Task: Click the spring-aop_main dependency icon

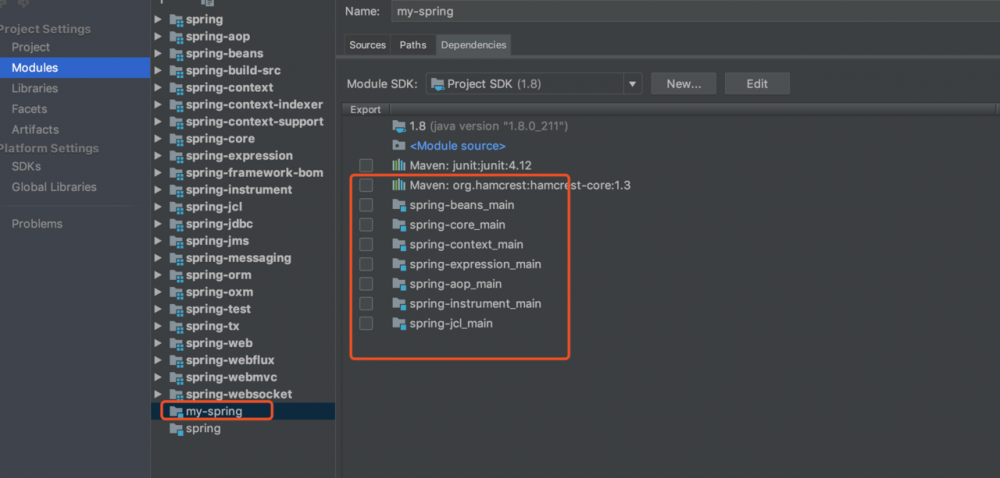Action: coord(399,284)
